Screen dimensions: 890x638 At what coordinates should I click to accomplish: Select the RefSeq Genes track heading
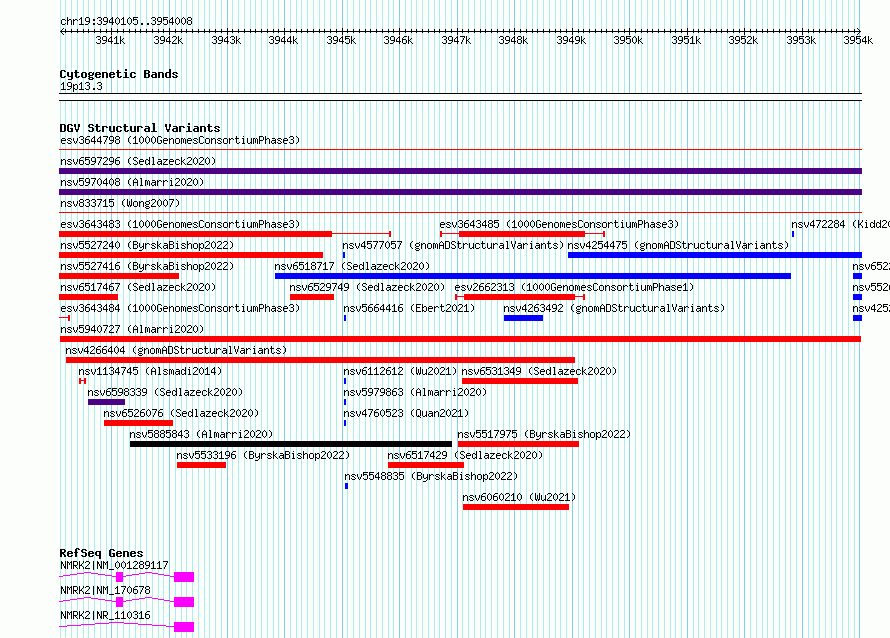tap(101, 553)
